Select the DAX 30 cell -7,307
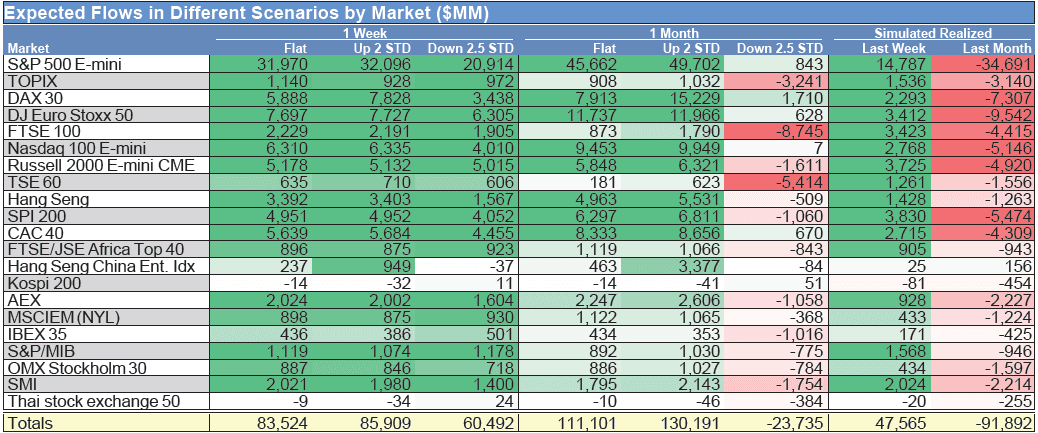Viewport: 1038px width, 433px height. tap(982, 97)
